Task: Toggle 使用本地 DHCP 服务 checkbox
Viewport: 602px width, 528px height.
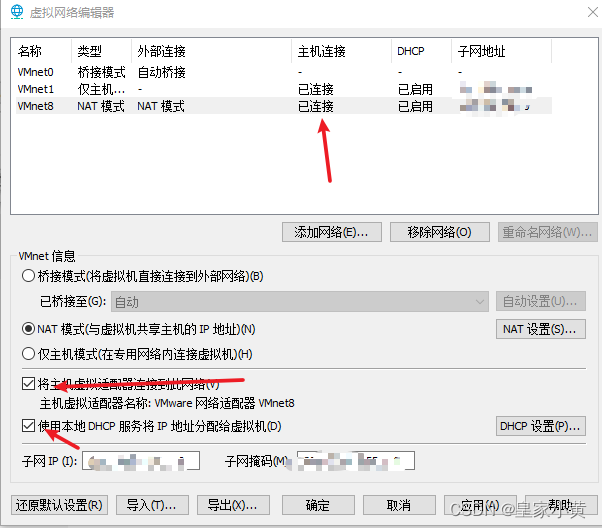Action: [x=28, y=426]
